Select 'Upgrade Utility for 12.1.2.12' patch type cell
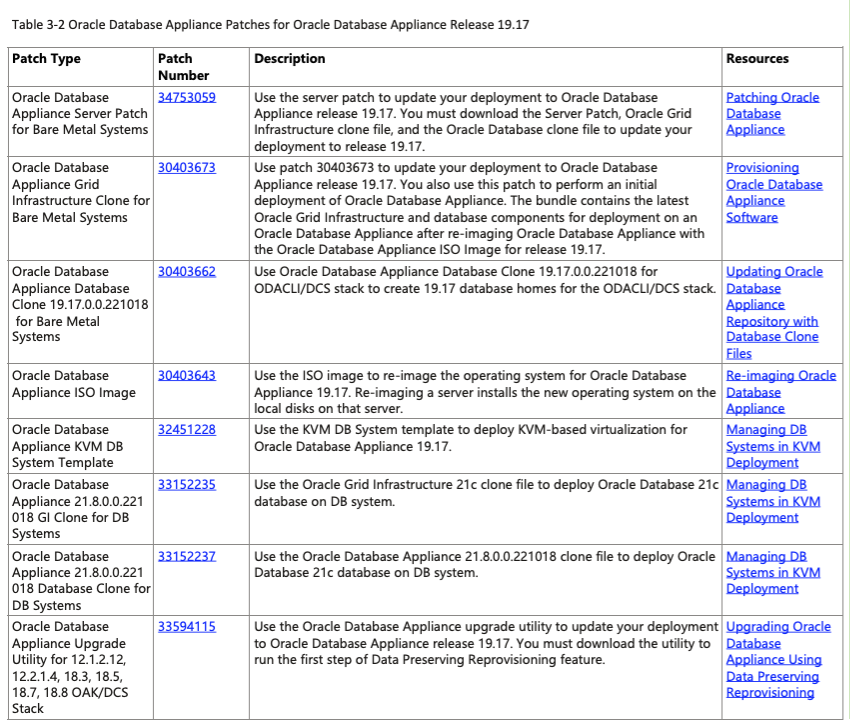This screenshot has width=850, height=722. (x=80, y=667)
